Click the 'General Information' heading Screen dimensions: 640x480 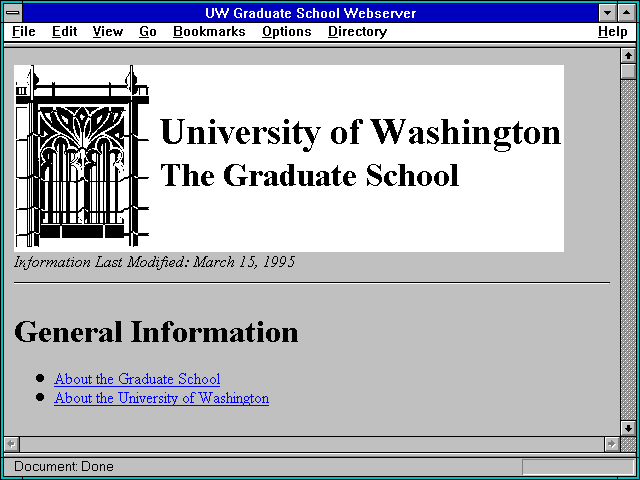point(156,331)
